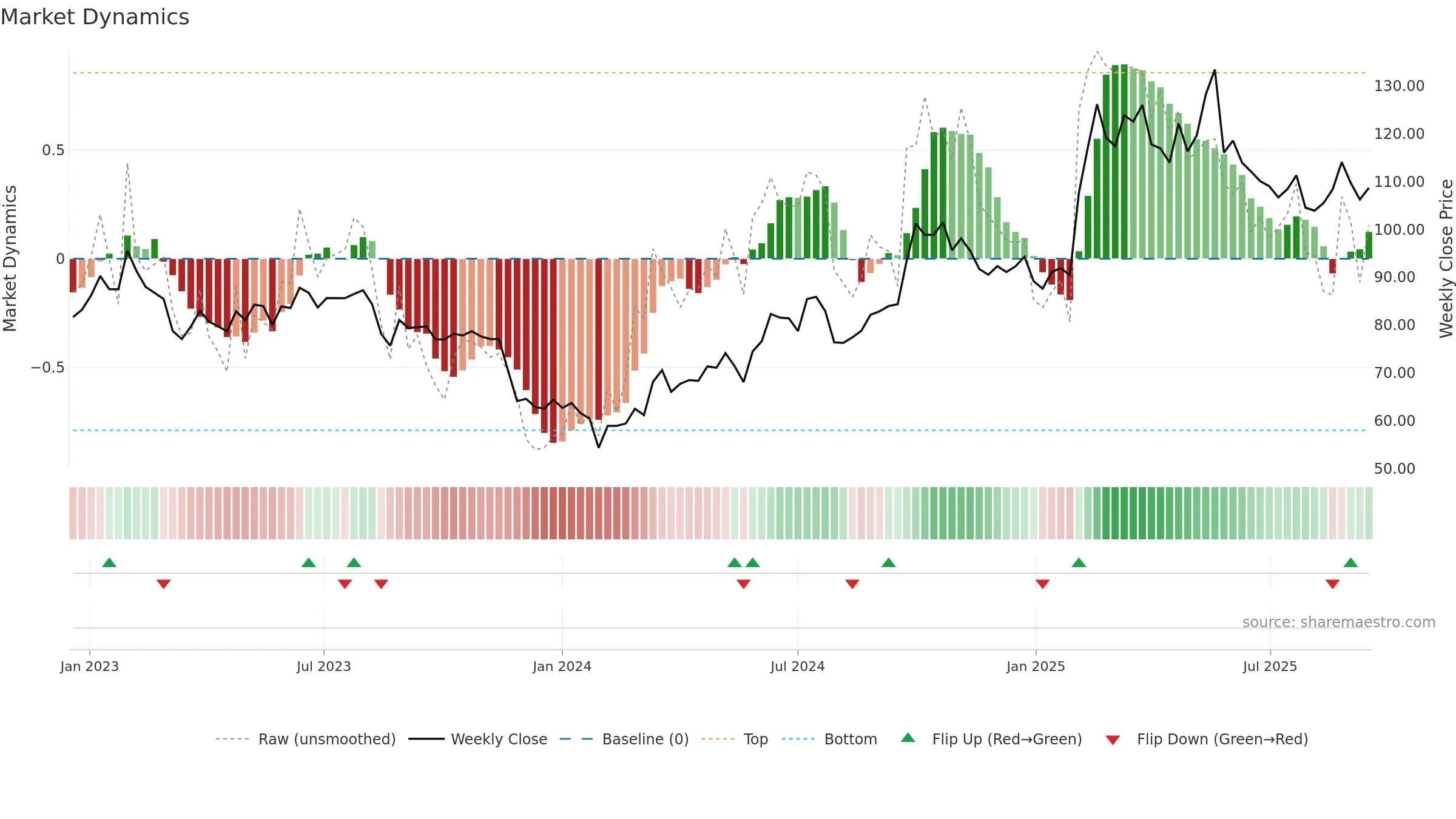The image size is (1456, 819).
Task: Click the 60.00 price axis label
Action: 1395,421
